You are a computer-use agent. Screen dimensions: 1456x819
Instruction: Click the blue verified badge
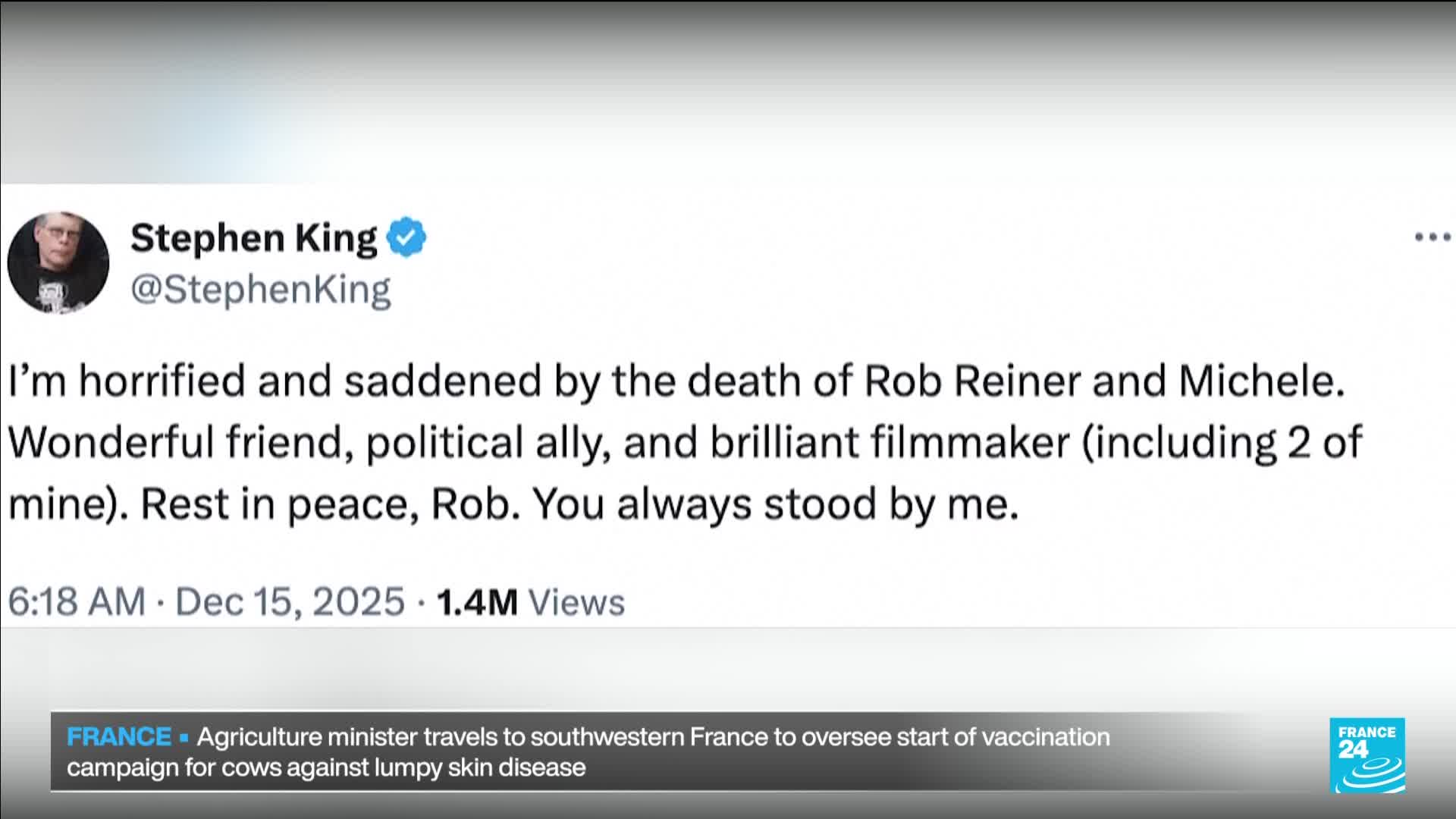pos(406,237)
